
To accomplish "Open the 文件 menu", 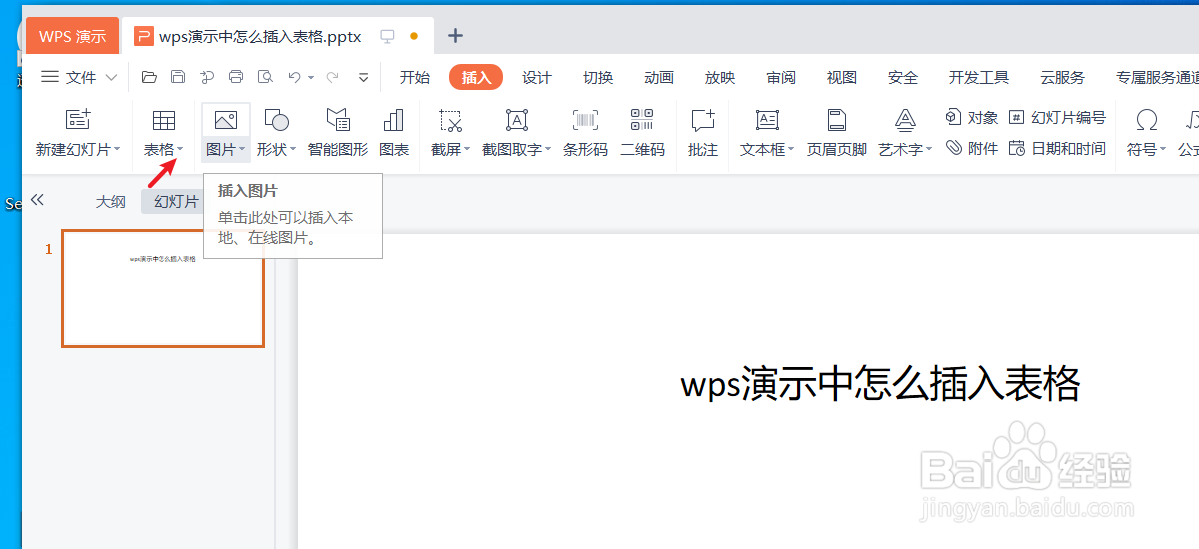I will (x=80, y=77).
